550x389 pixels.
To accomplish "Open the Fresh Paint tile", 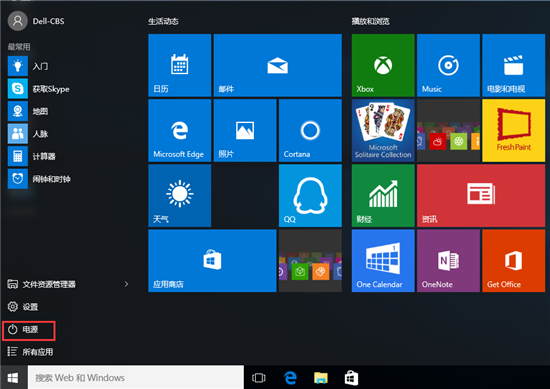I will (x=514, y=130).
